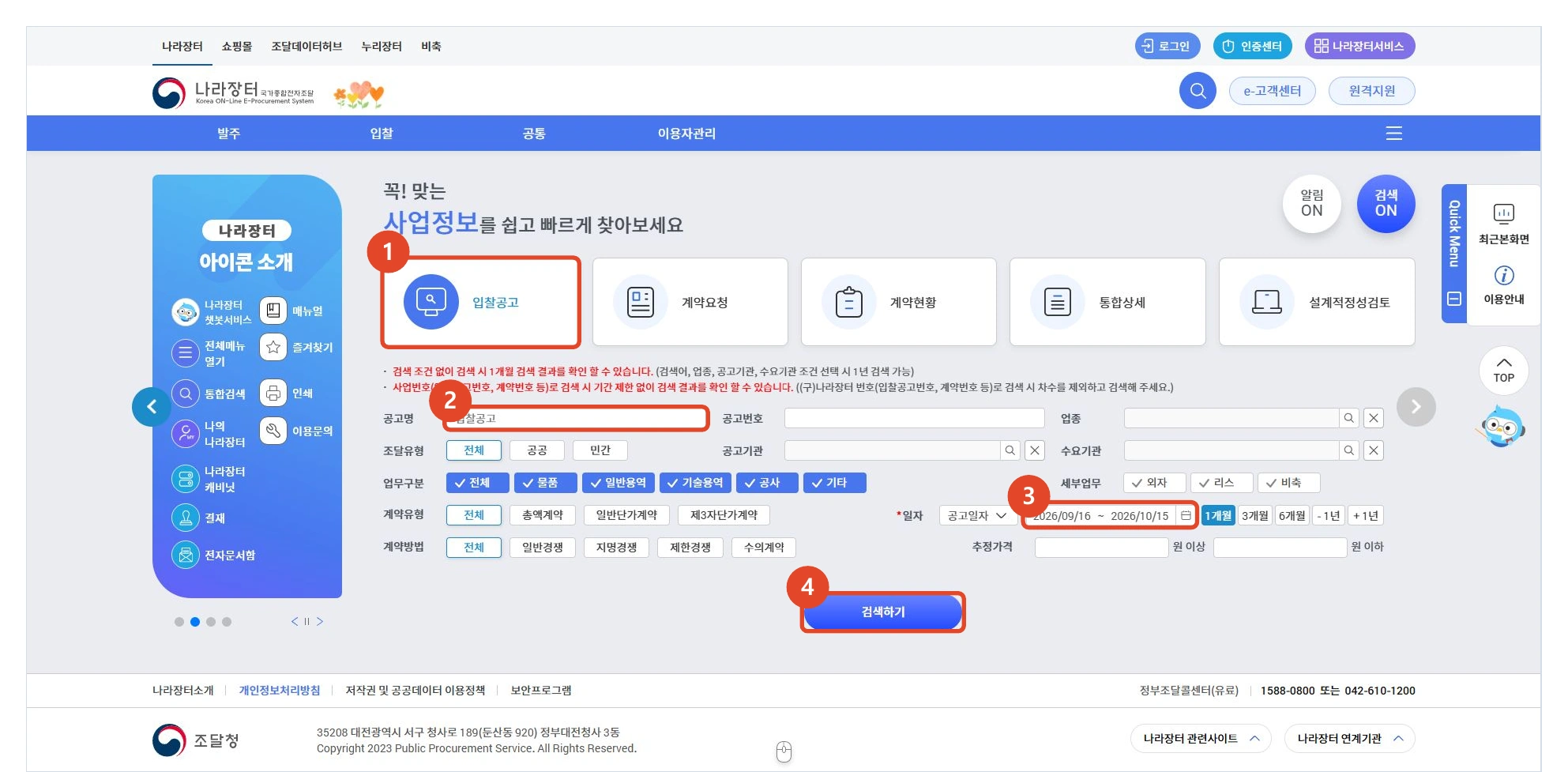Image resolution: width=1568 pixels, height=772 pixels.
Task: Open the 발주 menu
Action: tap(229, 134)
